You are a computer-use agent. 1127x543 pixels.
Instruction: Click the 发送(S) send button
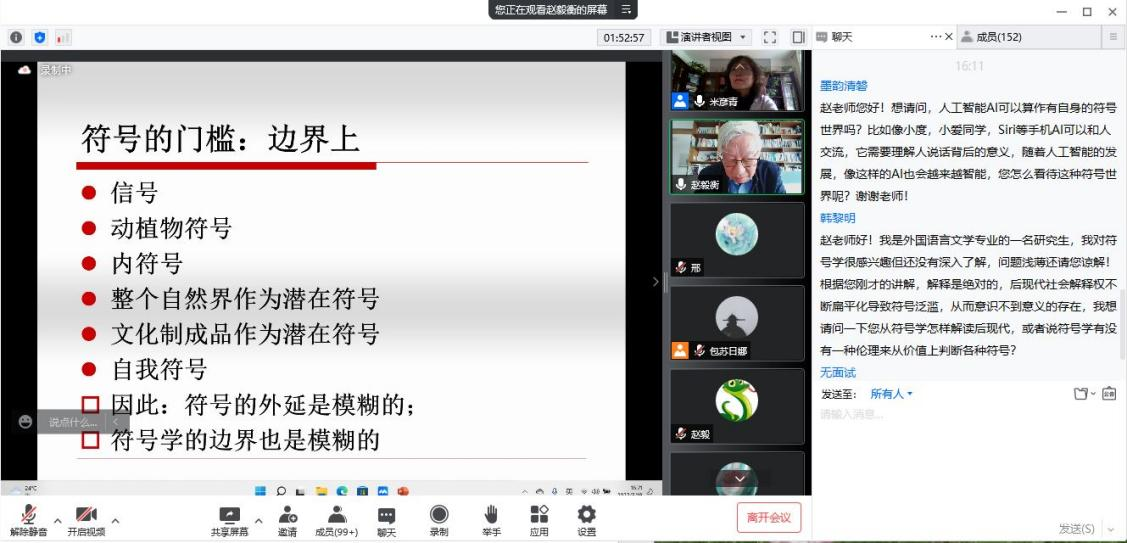(1075, 528)
